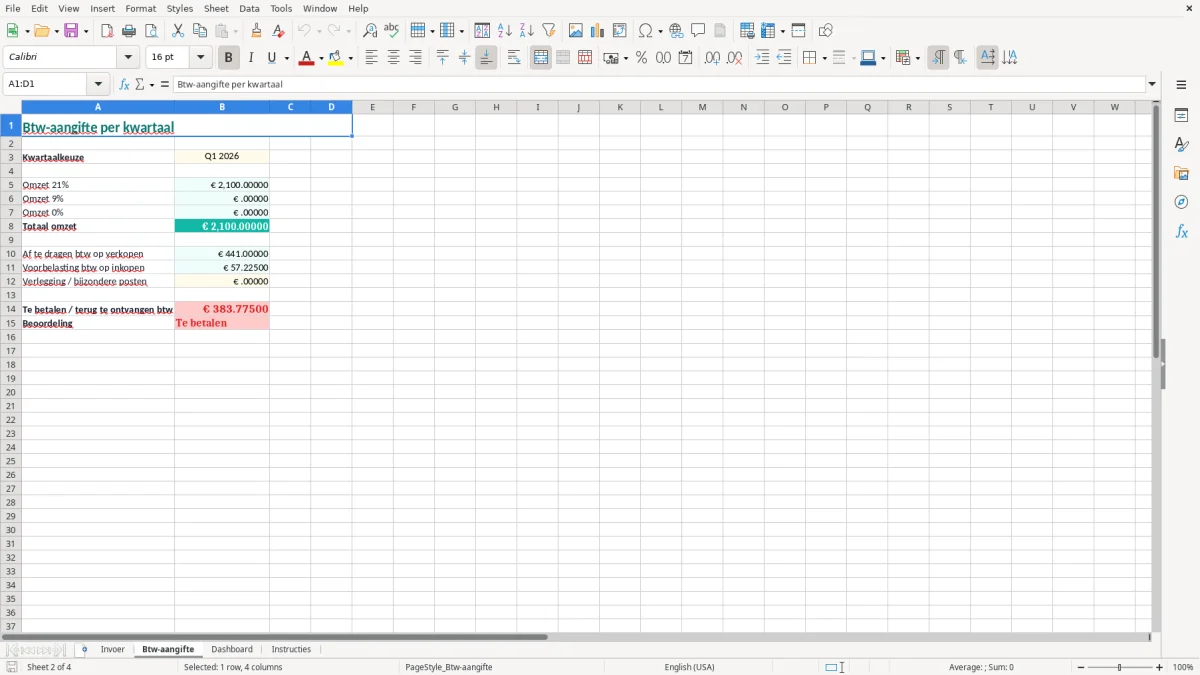Click the zoom out minus button
1200x675 pixels.
pos(1081,667)
